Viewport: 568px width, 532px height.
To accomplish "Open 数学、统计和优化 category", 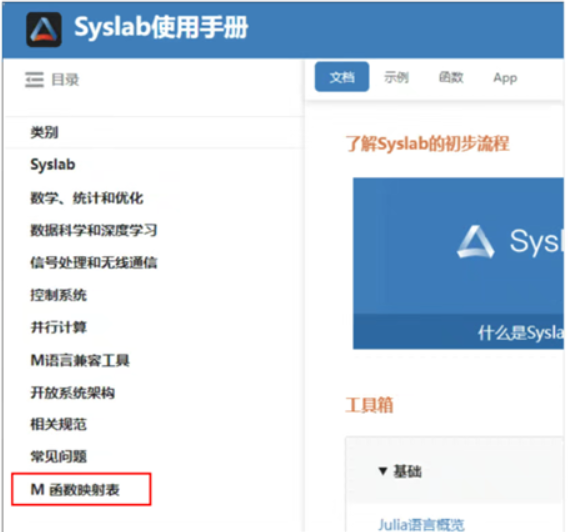I will tap(87, 198).
